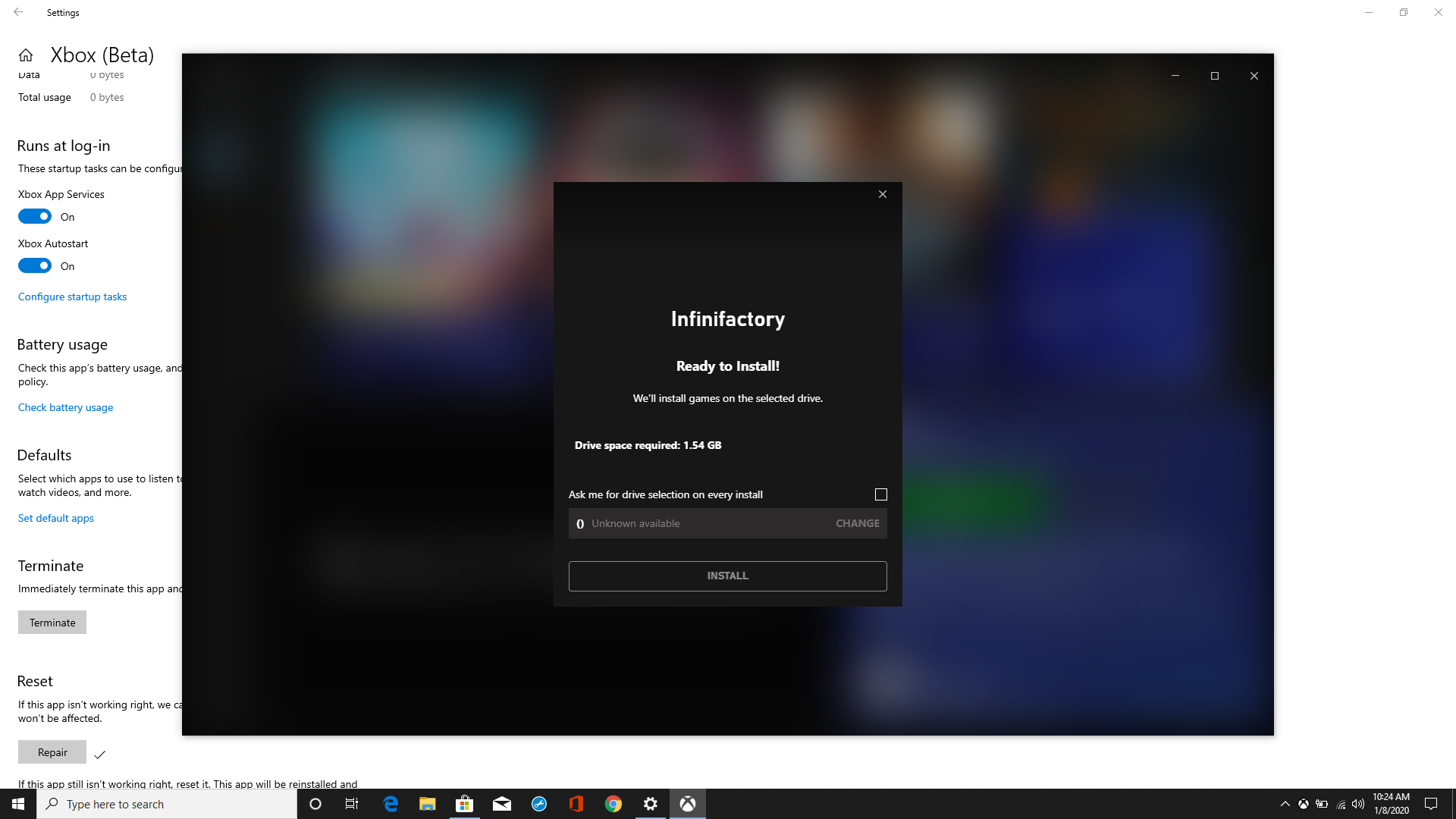Image resolution: width=1456 pixels, height=819 pixels.
Task: Click the Repair button
Action: point(52,752)
